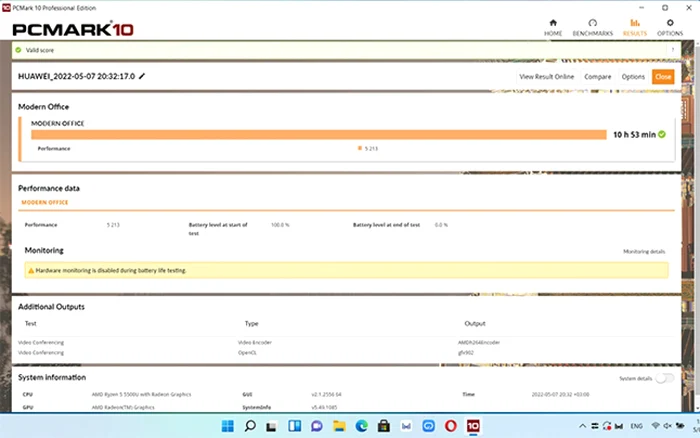Click the green check beside 10 h 53 min
Screen dimensions: 700x438
point(662,134)
